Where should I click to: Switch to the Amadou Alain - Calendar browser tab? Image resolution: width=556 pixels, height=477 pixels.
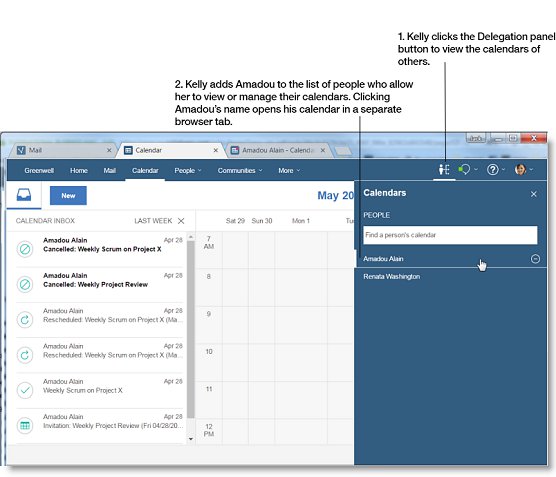coord(278,150)
